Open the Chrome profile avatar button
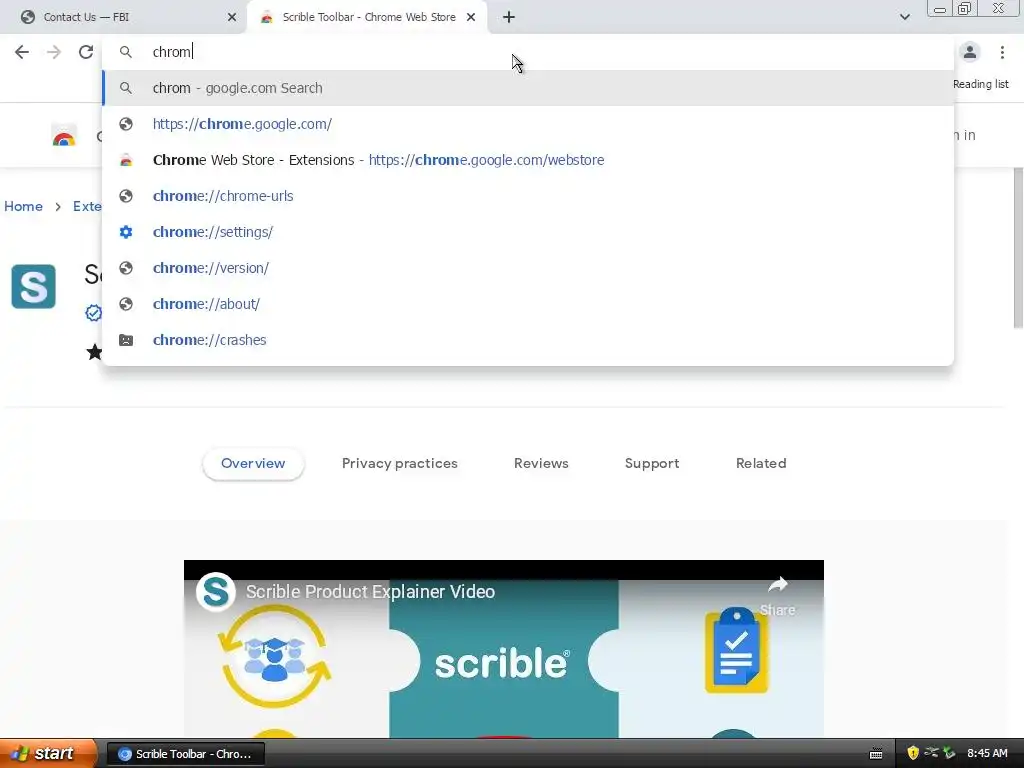The height and width of the screenshot is (768, 1024). coord(970,52)
